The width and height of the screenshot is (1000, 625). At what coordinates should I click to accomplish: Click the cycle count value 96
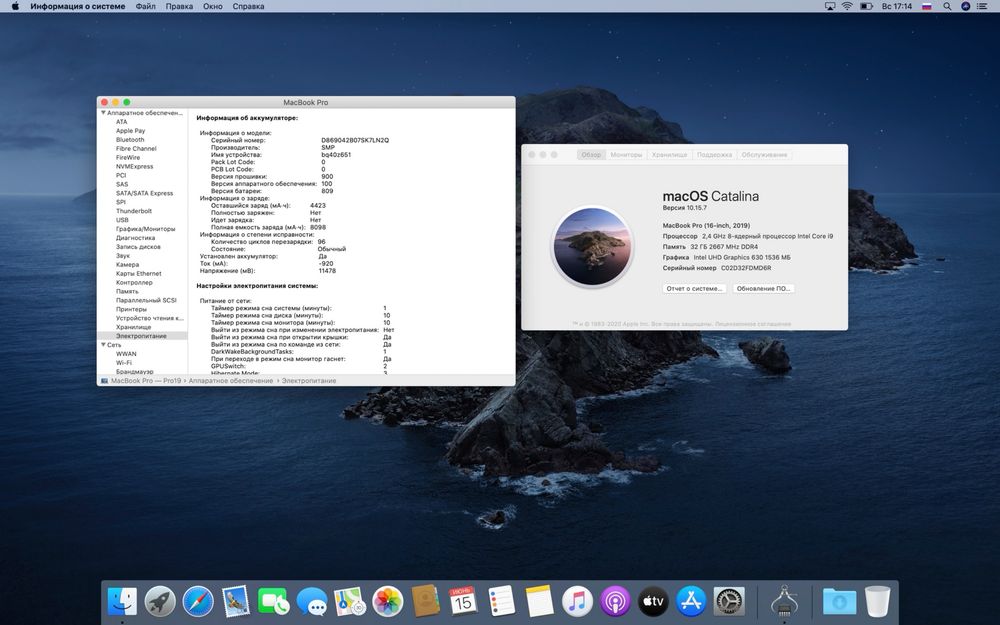[x=321, y=242]
